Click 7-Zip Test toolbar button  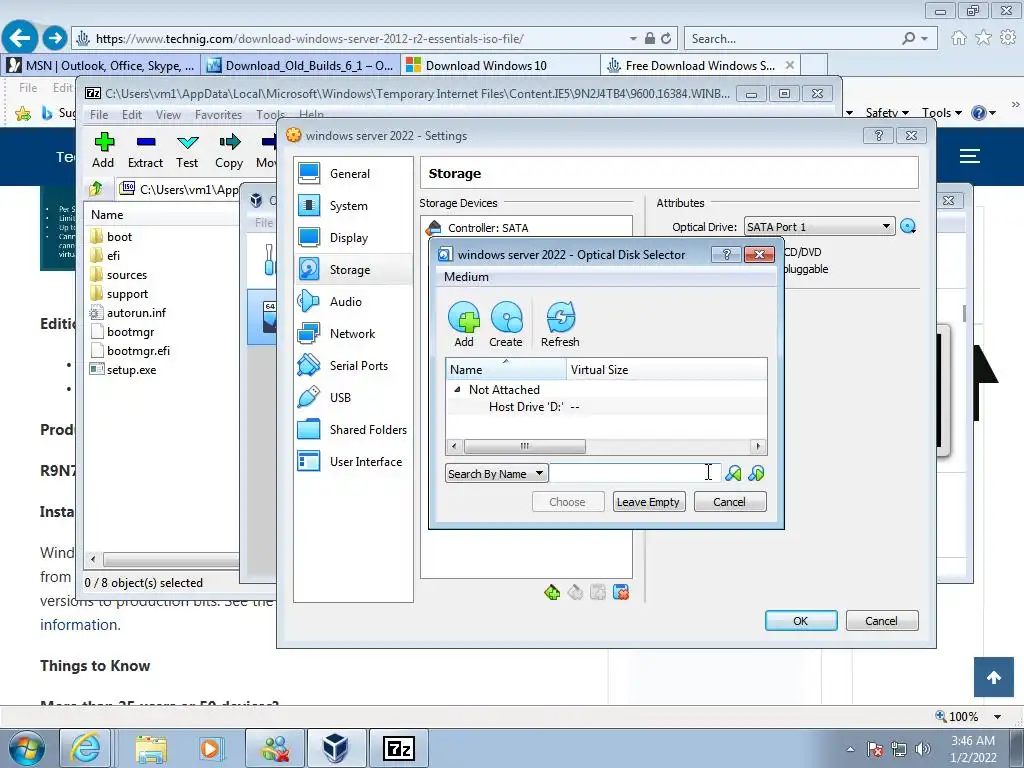tap(187, 150)
